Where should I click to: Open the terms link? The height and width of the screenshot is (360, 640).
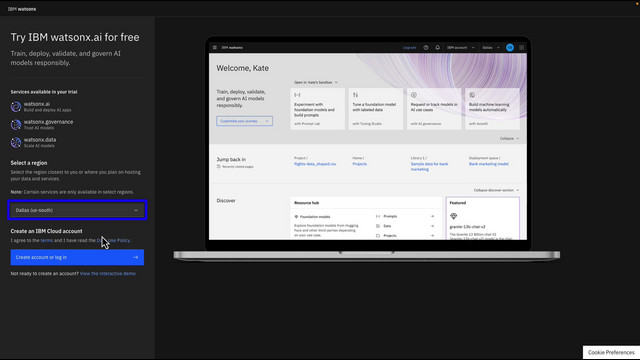pyautogui.click(x=47, y=240)
